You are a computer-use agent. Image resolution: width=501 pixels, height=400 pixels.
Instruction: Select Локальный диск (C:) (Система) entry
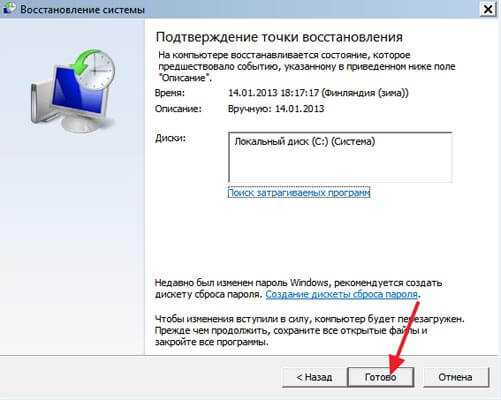click(305, 141)
